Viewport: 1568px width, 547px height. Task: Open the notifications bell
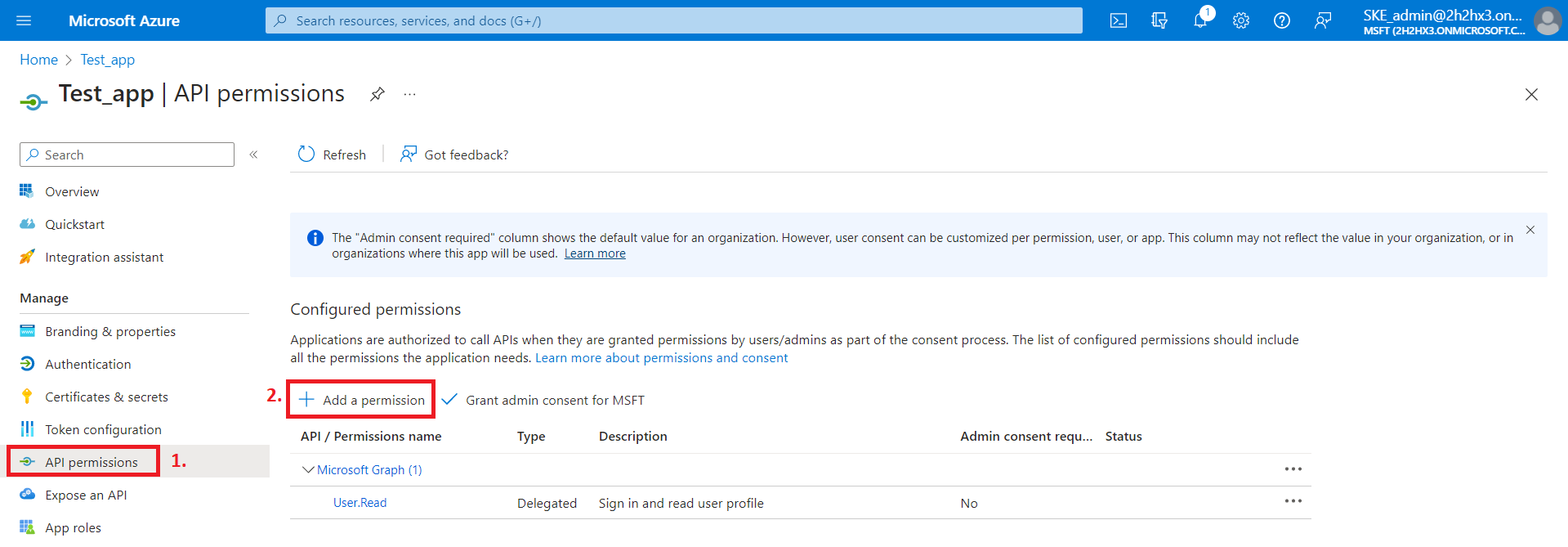coord(1199,20)
